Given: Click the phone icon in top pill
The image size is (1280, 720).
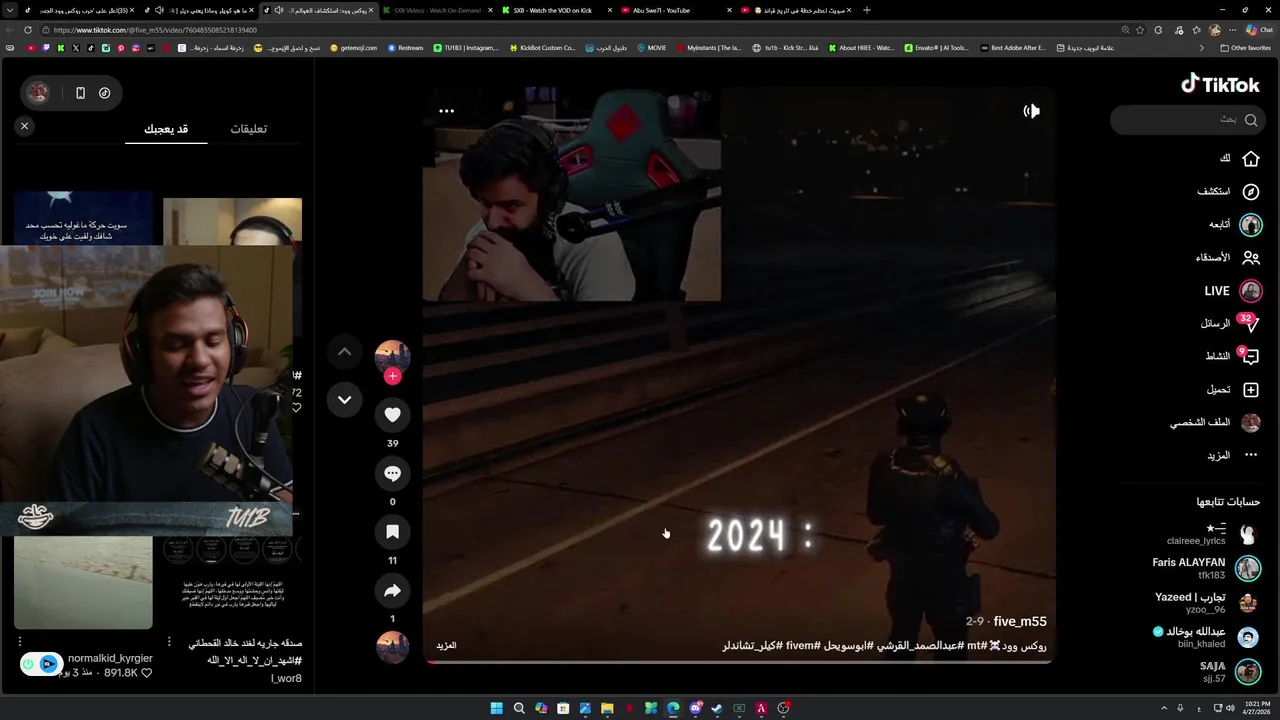Looking at the screenshot, I should coord(80,93).
